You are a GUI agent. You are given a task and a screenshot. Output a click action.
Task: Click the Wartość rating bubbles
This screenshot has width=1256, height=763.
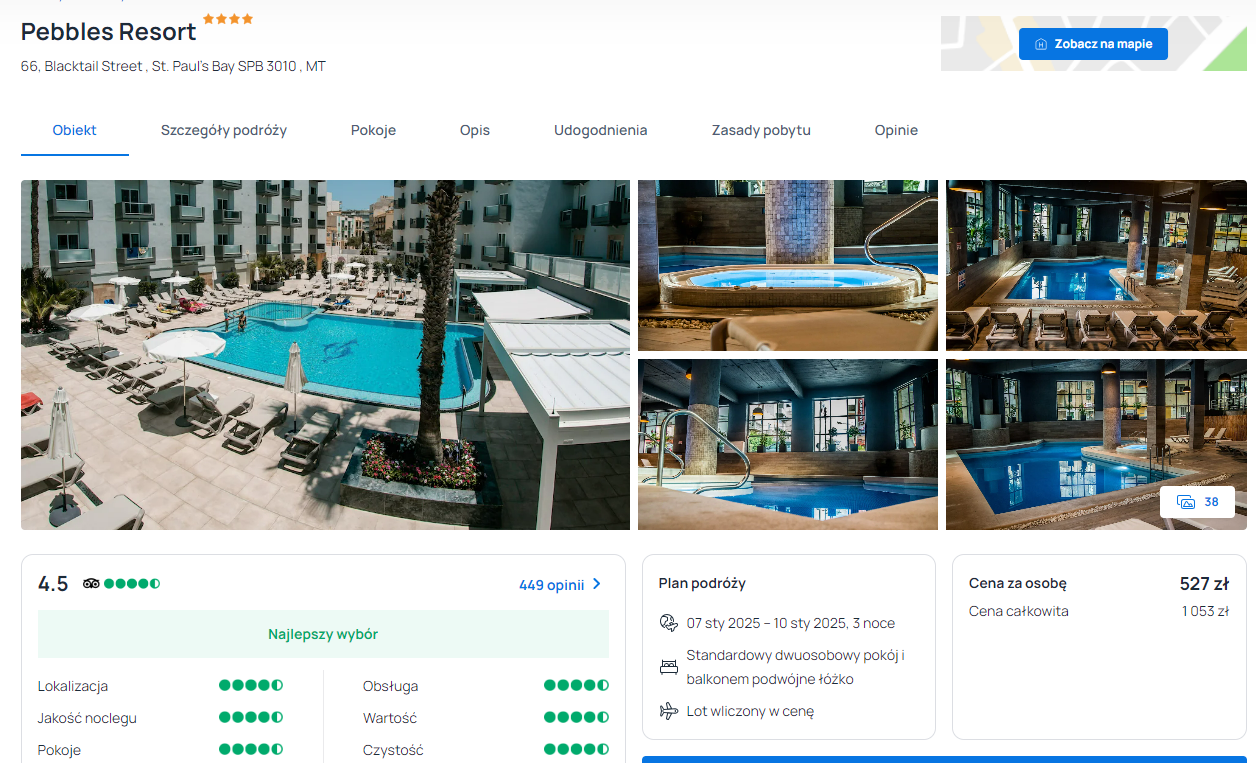[576, 718]
